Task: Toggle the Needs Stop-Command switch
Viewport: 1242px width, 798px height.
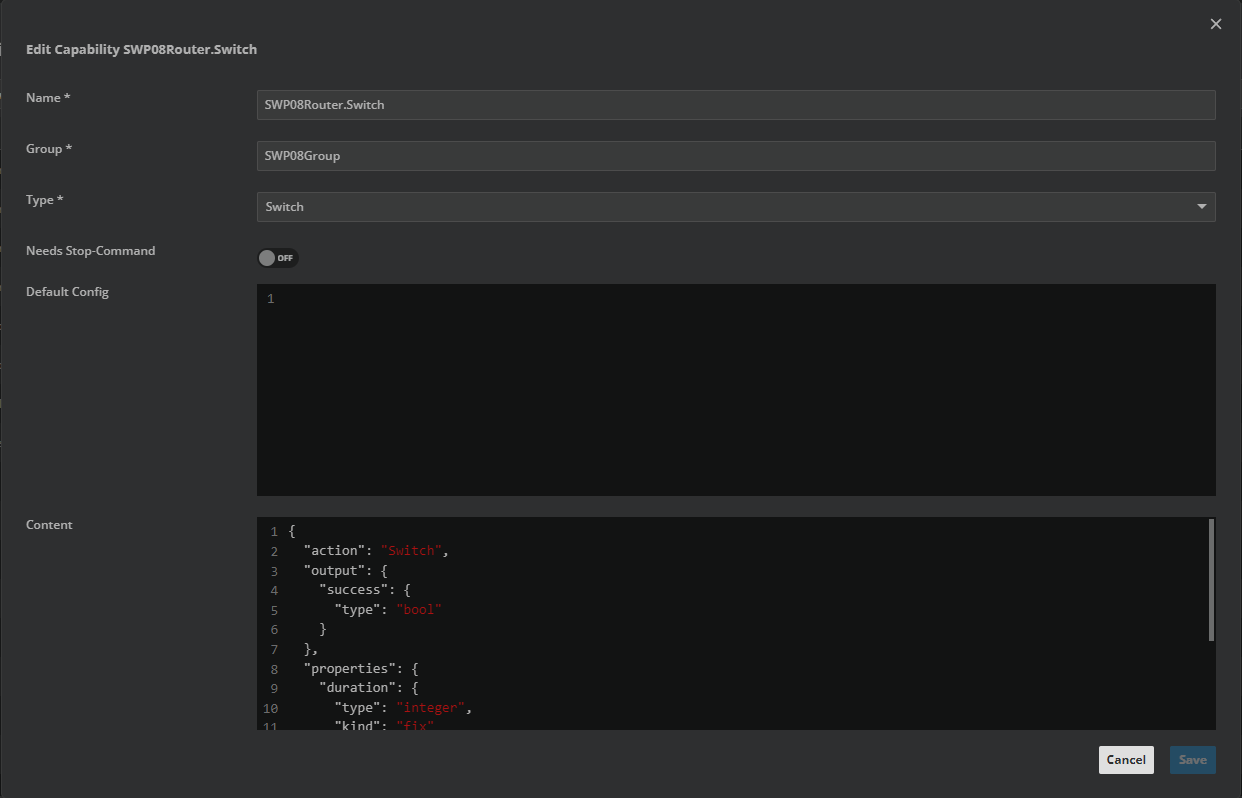Action: click(x=277, y=258)
